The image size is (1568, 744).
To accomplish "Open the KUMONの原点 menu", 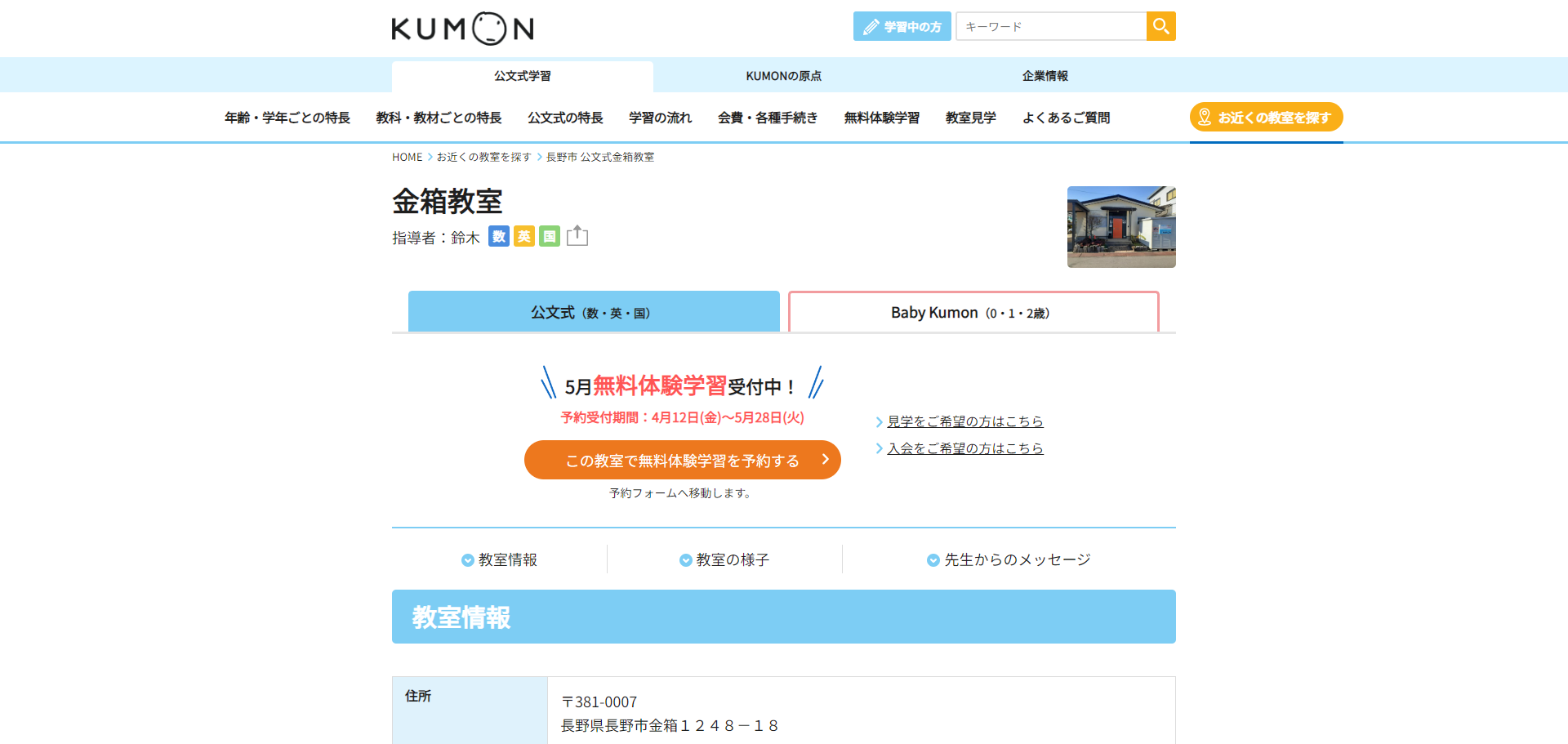I will [783, 75].
